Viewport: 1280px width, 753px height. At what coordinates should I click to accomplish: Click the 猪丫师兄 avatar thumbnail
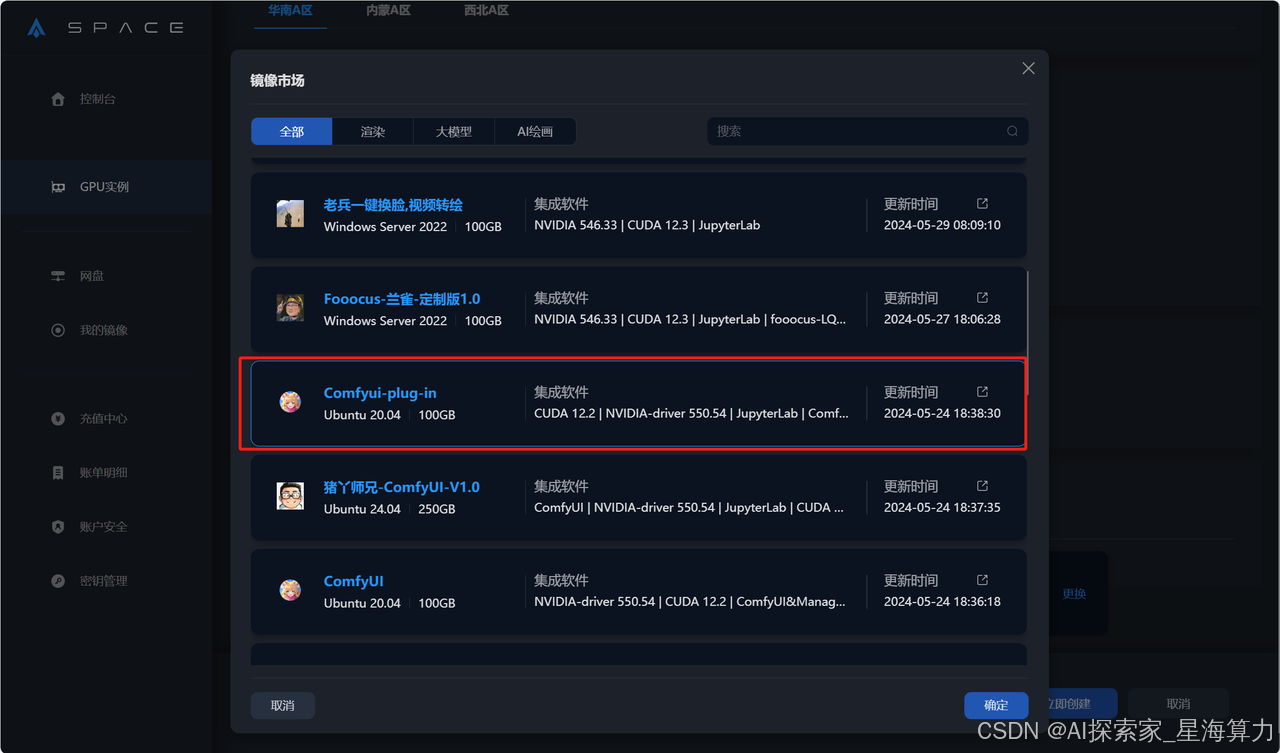pos(290,496)
